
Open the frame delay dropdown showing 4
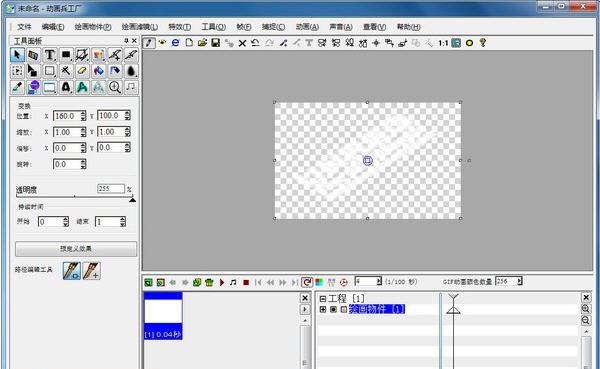379,281
